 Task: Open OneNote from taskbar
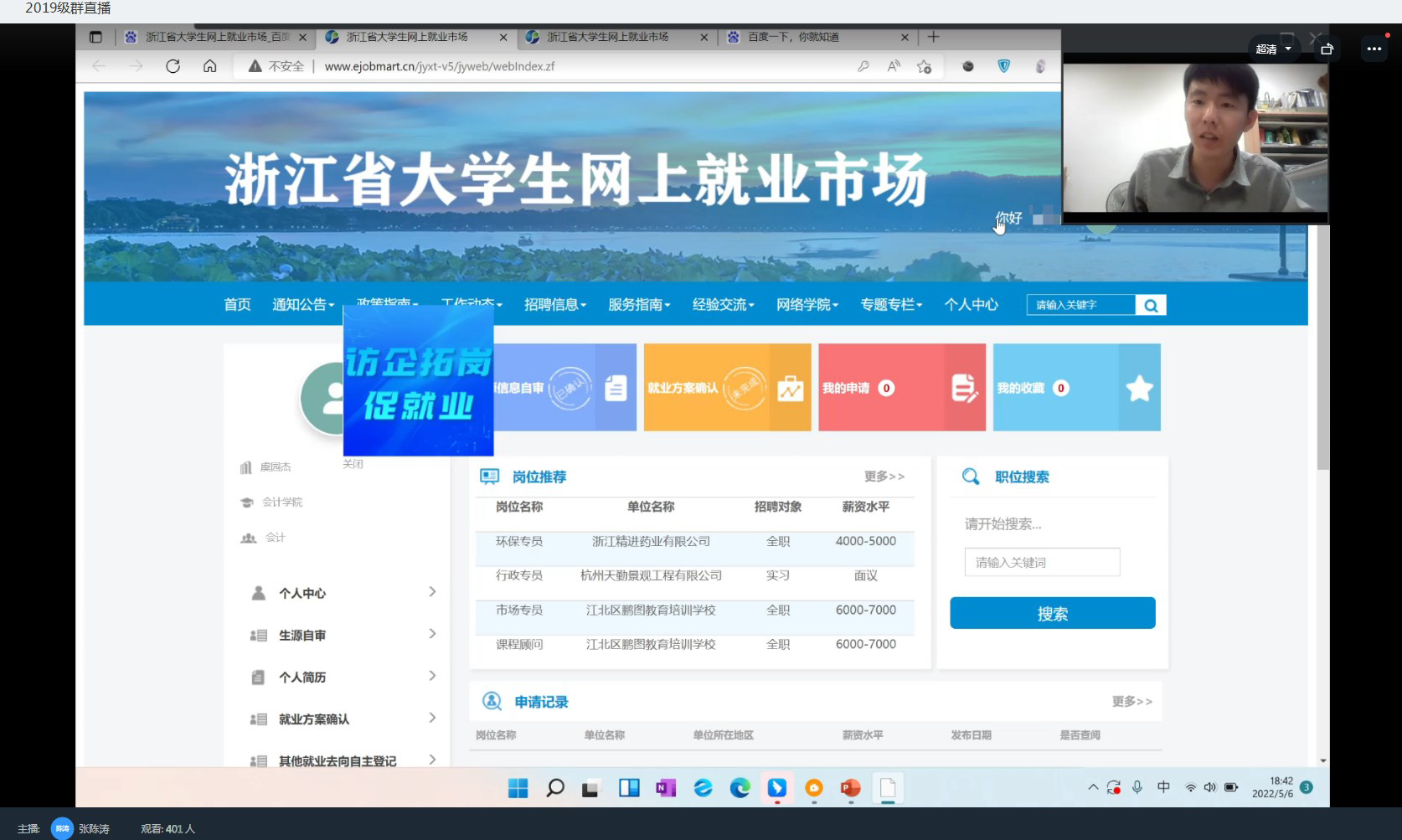point(666,788)
